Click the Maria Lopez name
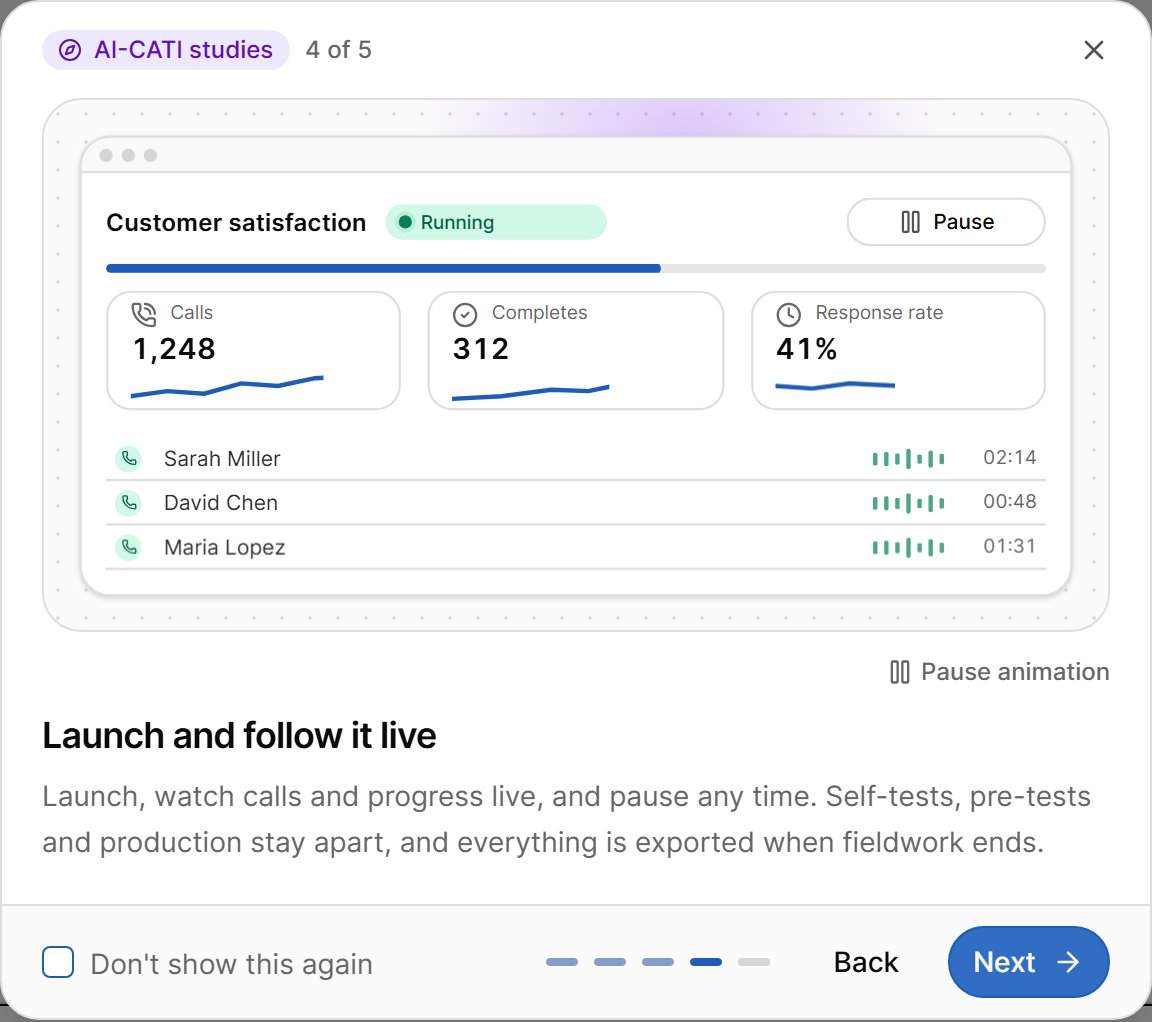 point(224,547)
